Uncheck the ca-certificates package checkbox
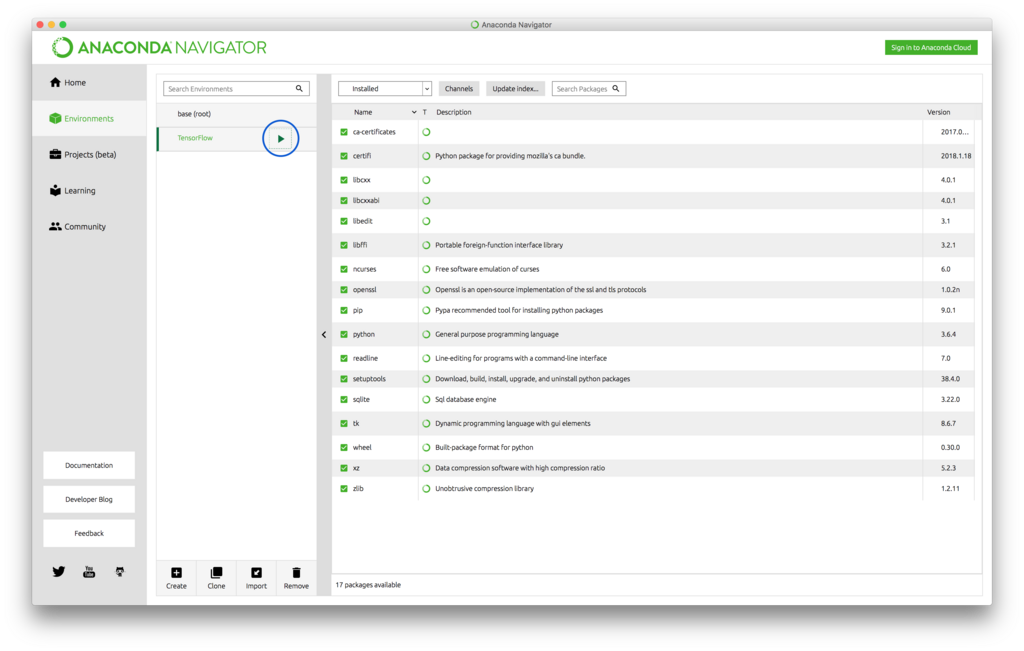Image resolution: width=1024 pixels, height=651 pixels. 344,132
